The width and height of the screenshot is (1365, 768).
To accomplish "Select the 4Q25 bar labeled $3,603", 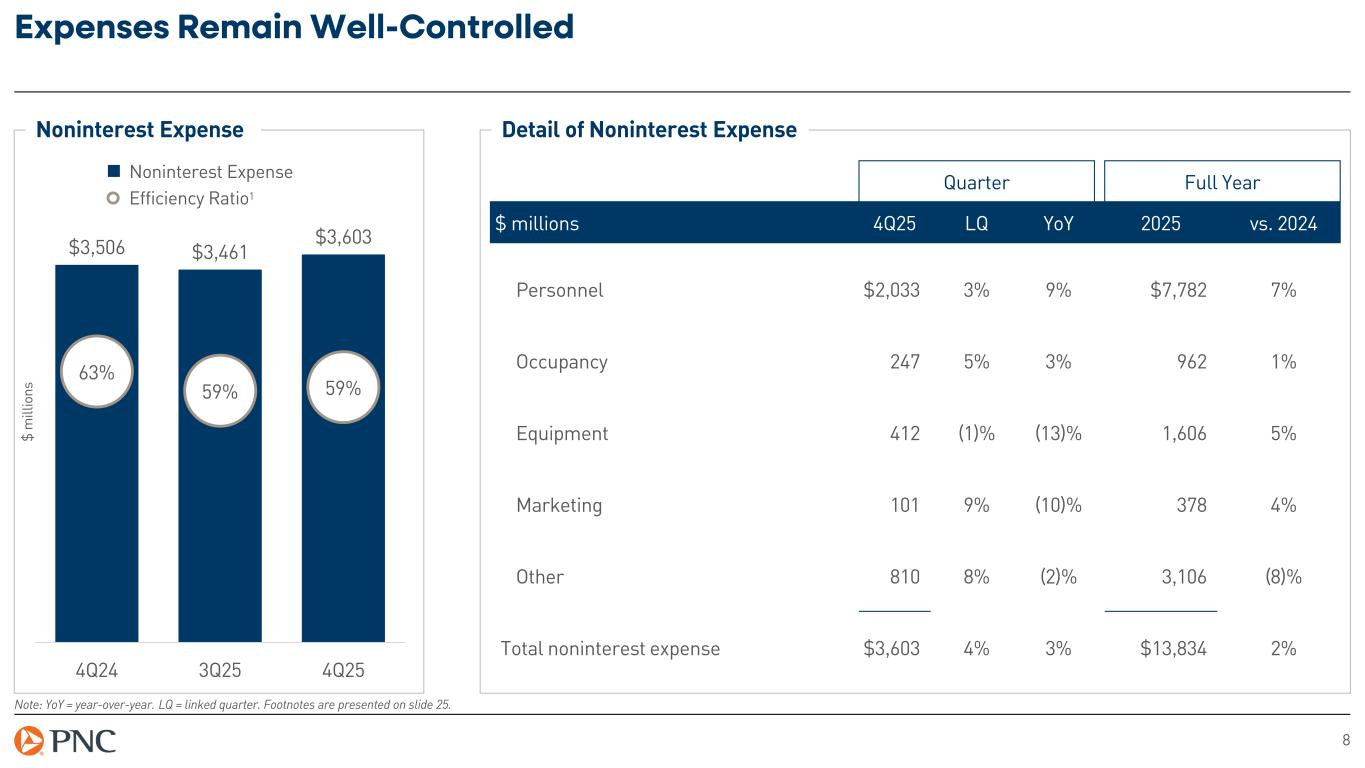I will coord(343,500).
